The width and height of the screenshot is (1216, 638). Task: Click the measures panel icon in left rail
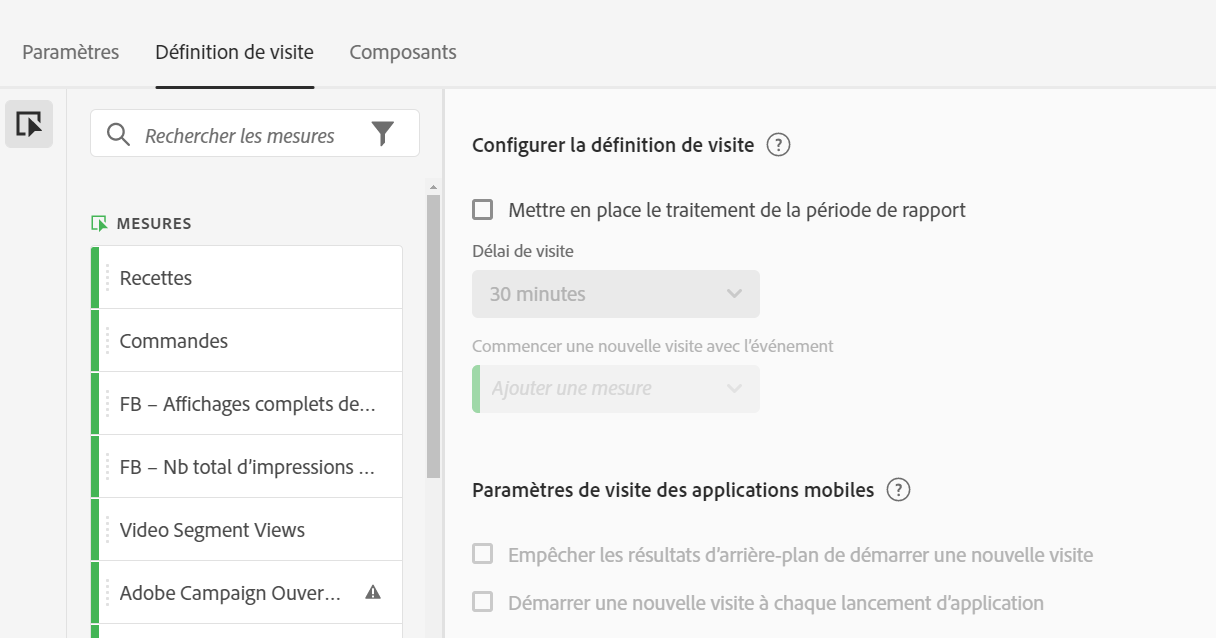coord(29,124)
